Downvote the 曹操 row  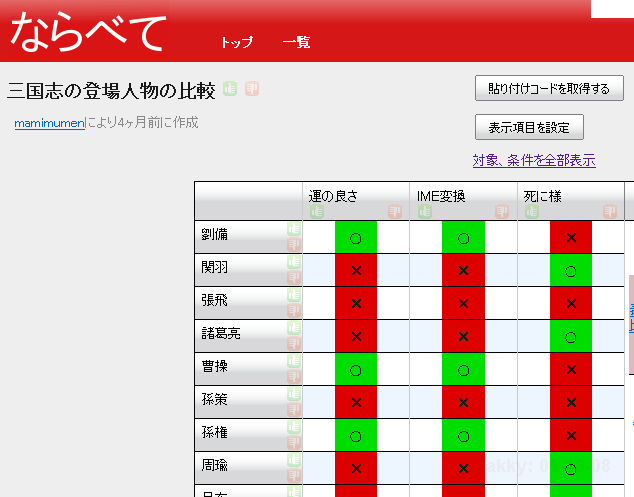coord(294,377)
